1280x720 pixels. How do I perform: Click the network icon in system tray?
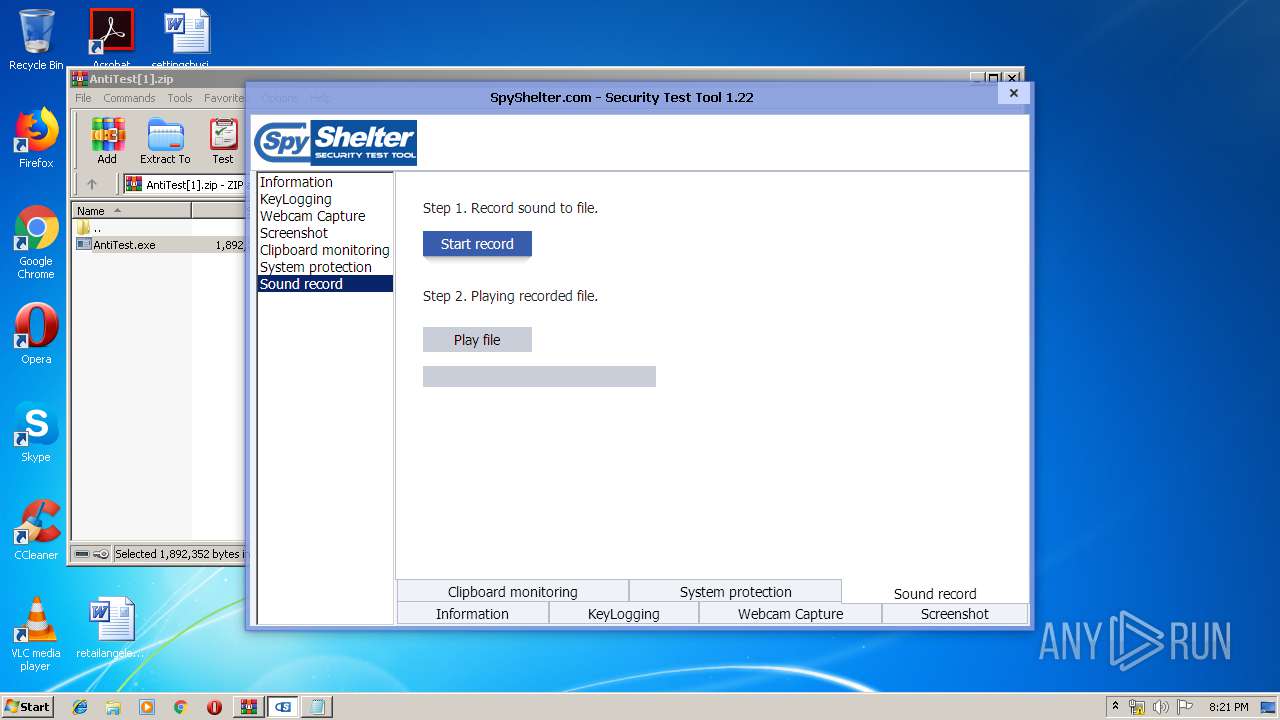[1137, 707]
